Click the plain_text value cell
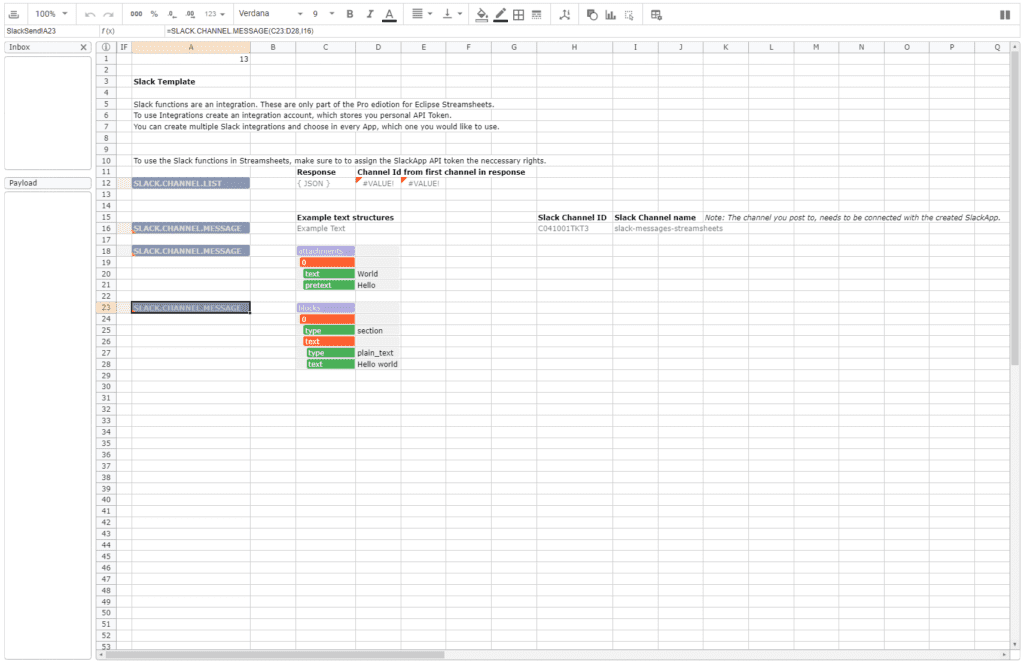The height and width of the screenshot is (662, 1024). pyautogui.click(x=378, y=353)
